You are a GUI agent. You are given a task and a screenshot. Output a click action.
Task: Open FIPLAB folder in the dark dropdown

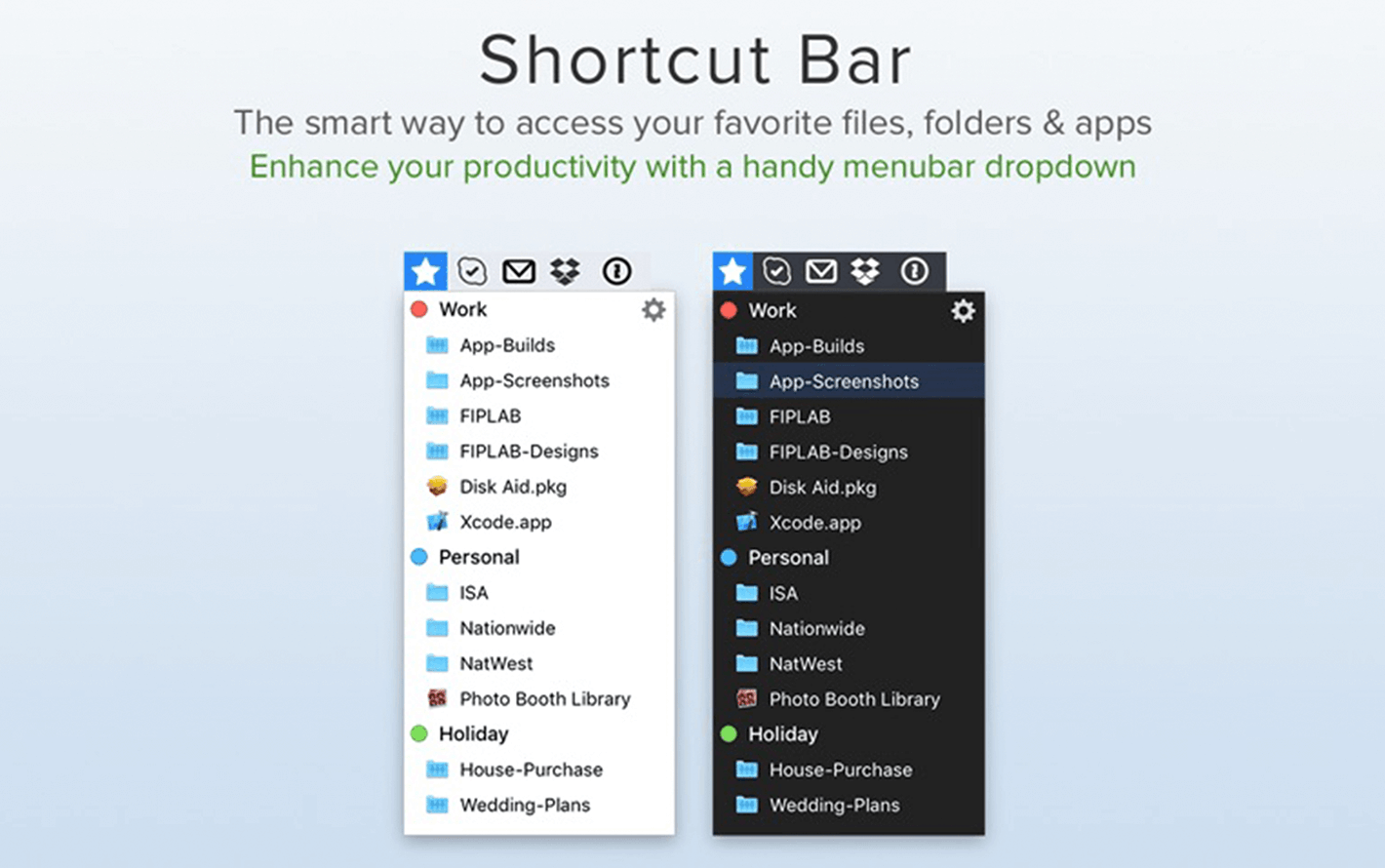point(849,416)
